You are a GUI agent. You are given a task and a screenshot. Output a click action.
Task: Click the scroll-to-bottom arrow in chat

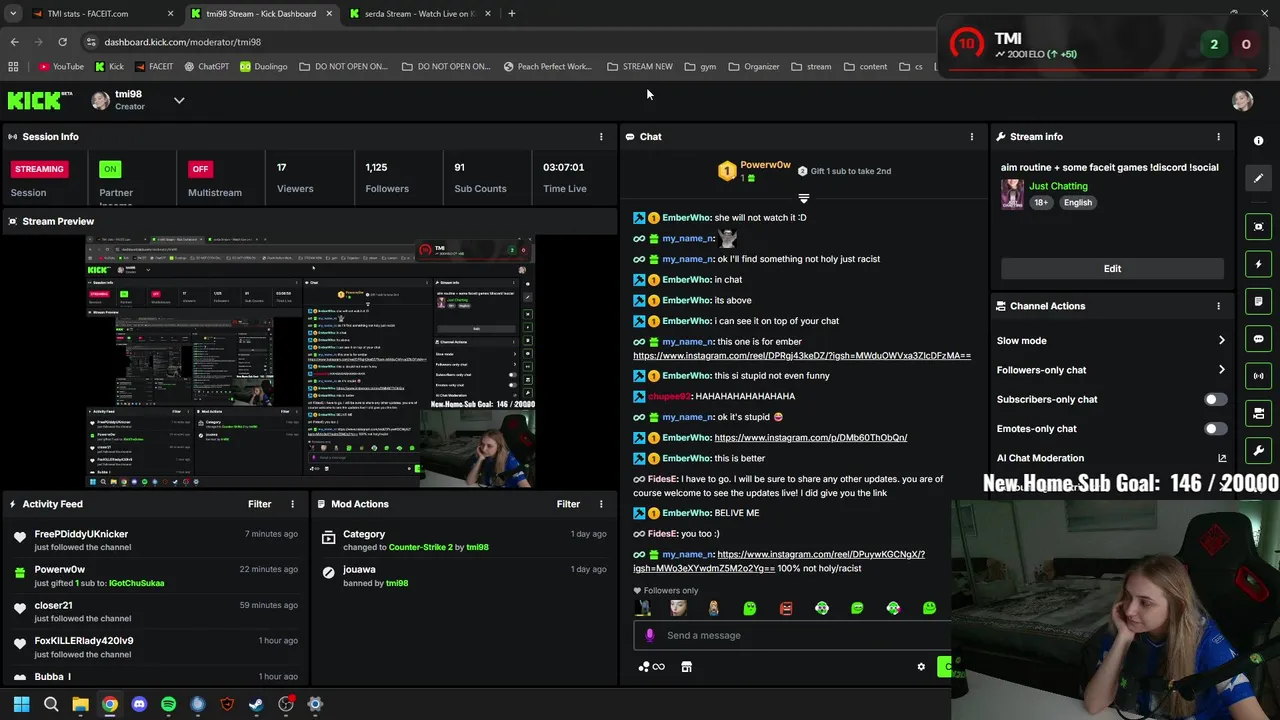[x=803, y=198]
